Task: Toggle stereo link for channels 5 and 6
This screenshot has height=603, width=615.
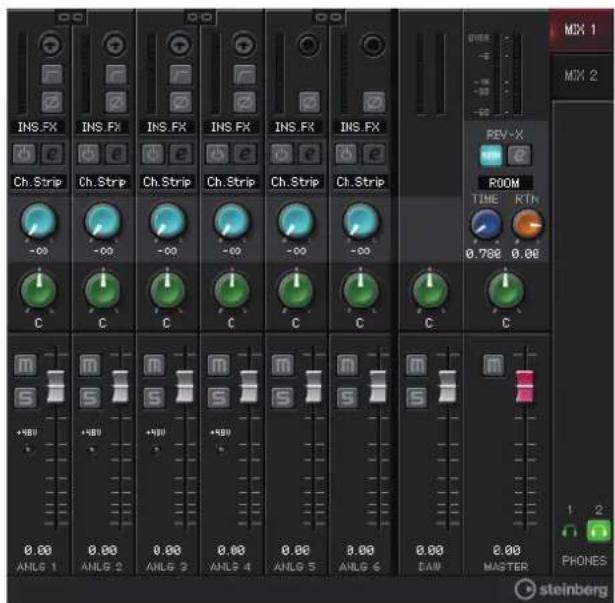Action: click(329, 17)
